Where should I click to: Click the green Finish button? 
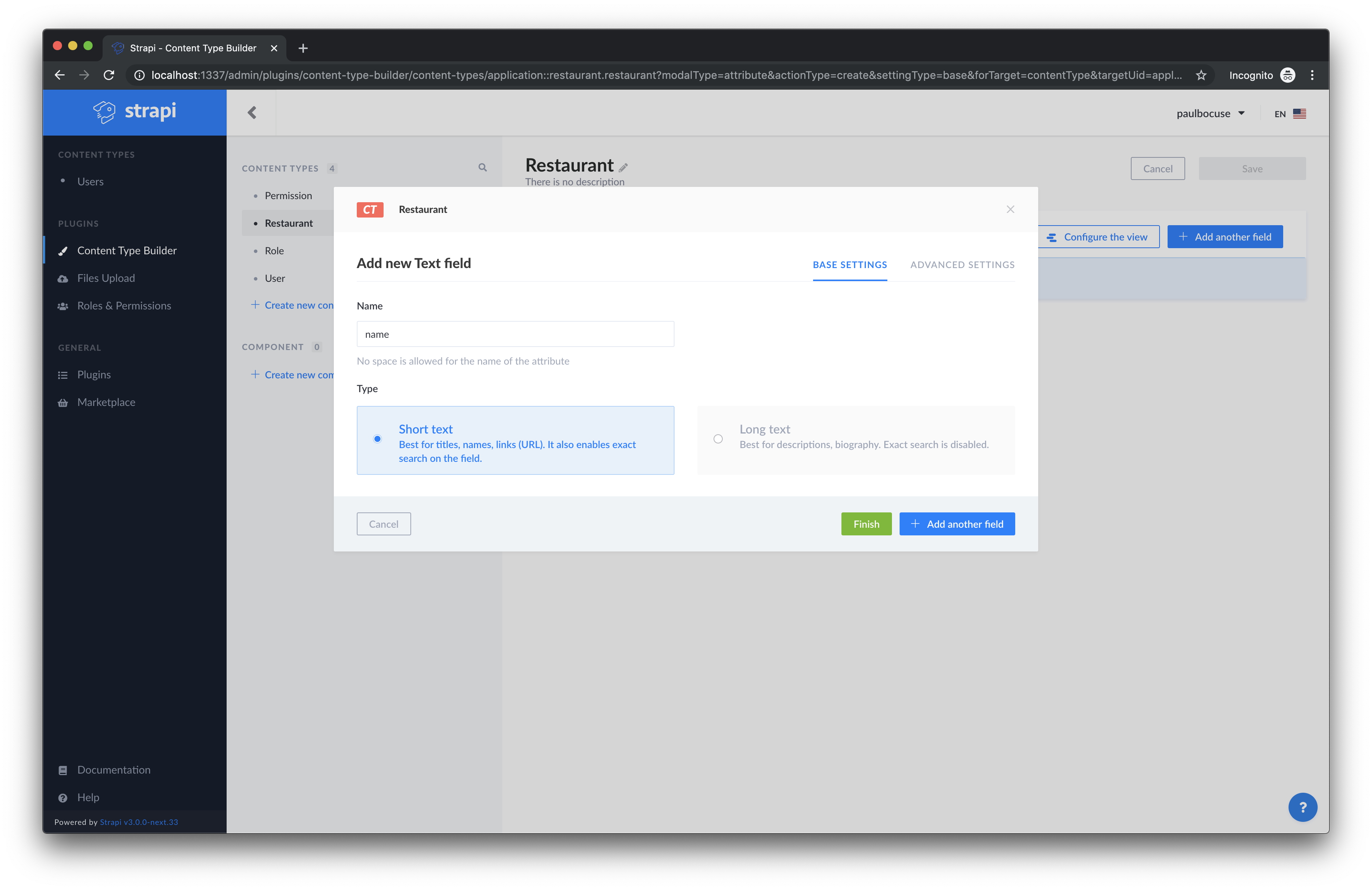(866, 524)
